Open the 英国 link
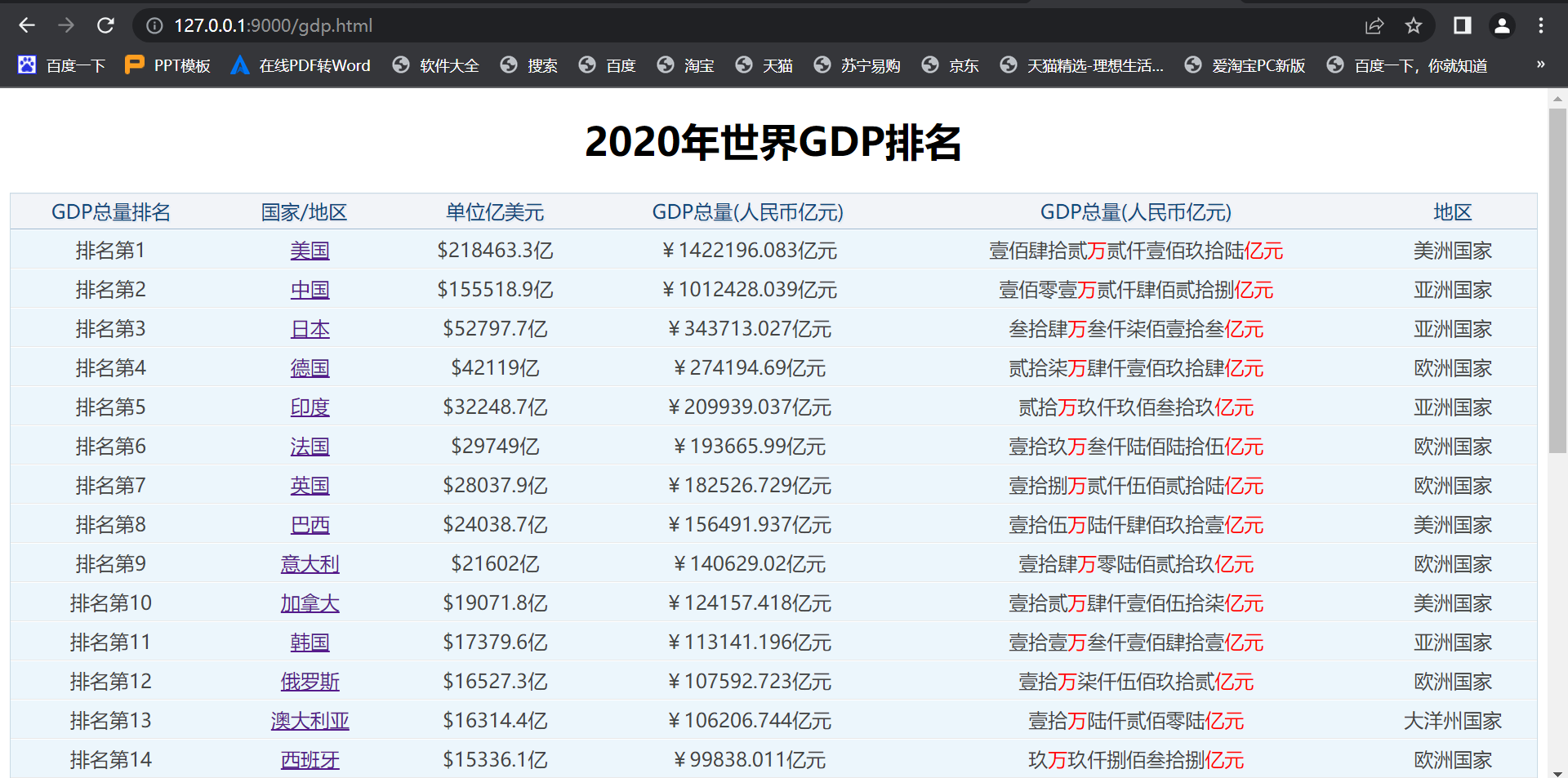 [310, 486]
